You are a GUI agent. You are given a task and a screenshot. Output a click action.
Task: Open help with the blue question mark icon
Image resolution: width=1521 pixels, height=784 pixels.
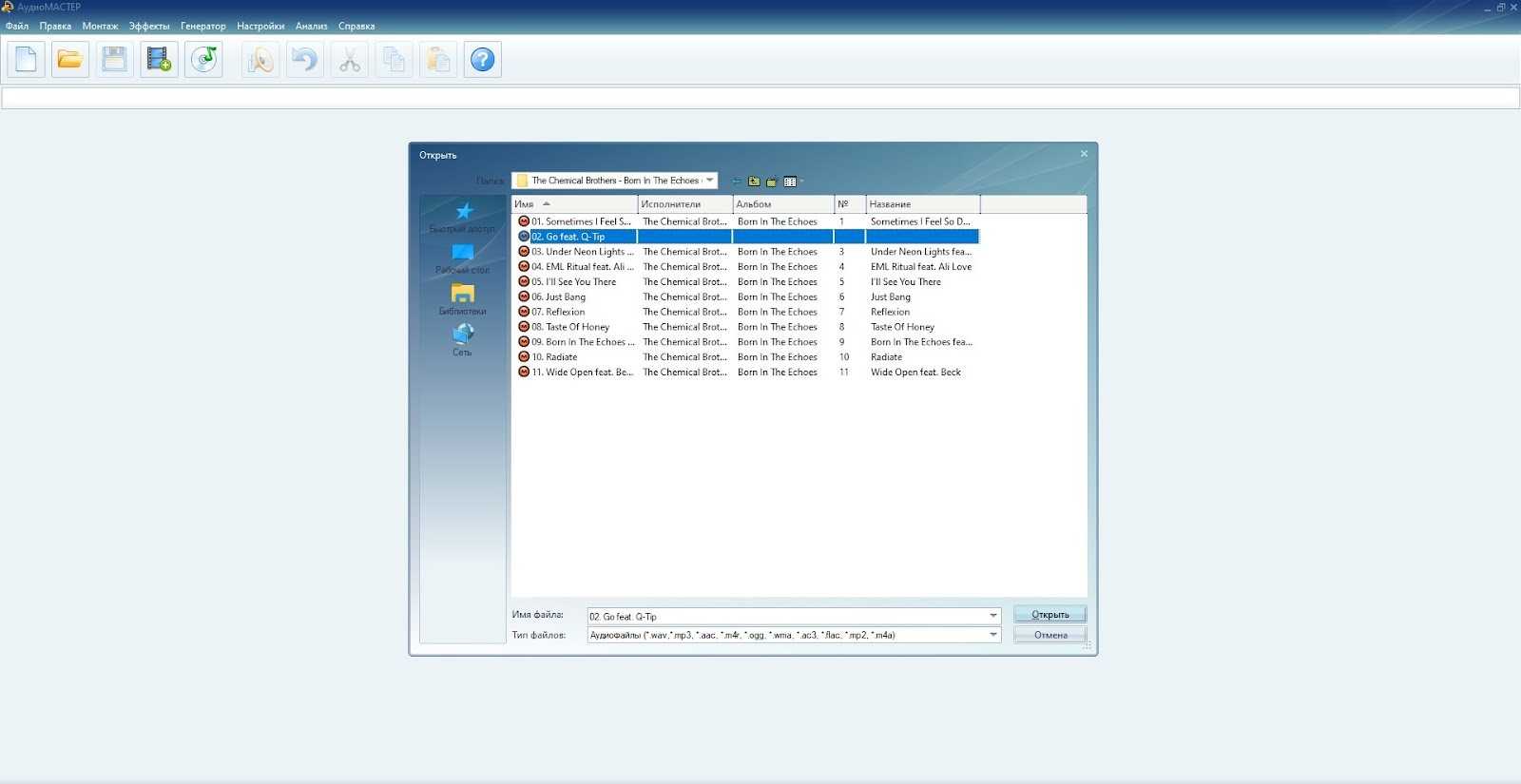(x=483, y=60)
